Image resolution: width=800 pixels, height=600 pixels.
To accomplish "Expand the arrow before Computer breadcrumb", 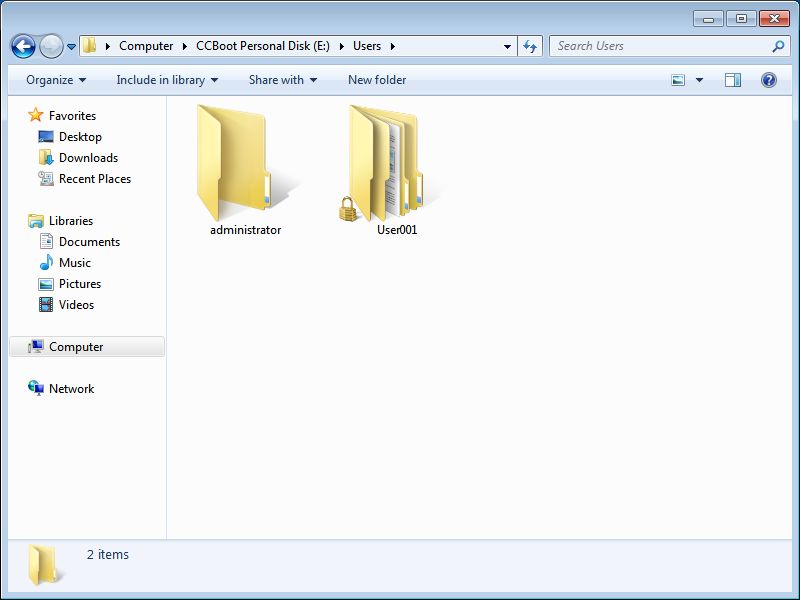I will [108, 46].
